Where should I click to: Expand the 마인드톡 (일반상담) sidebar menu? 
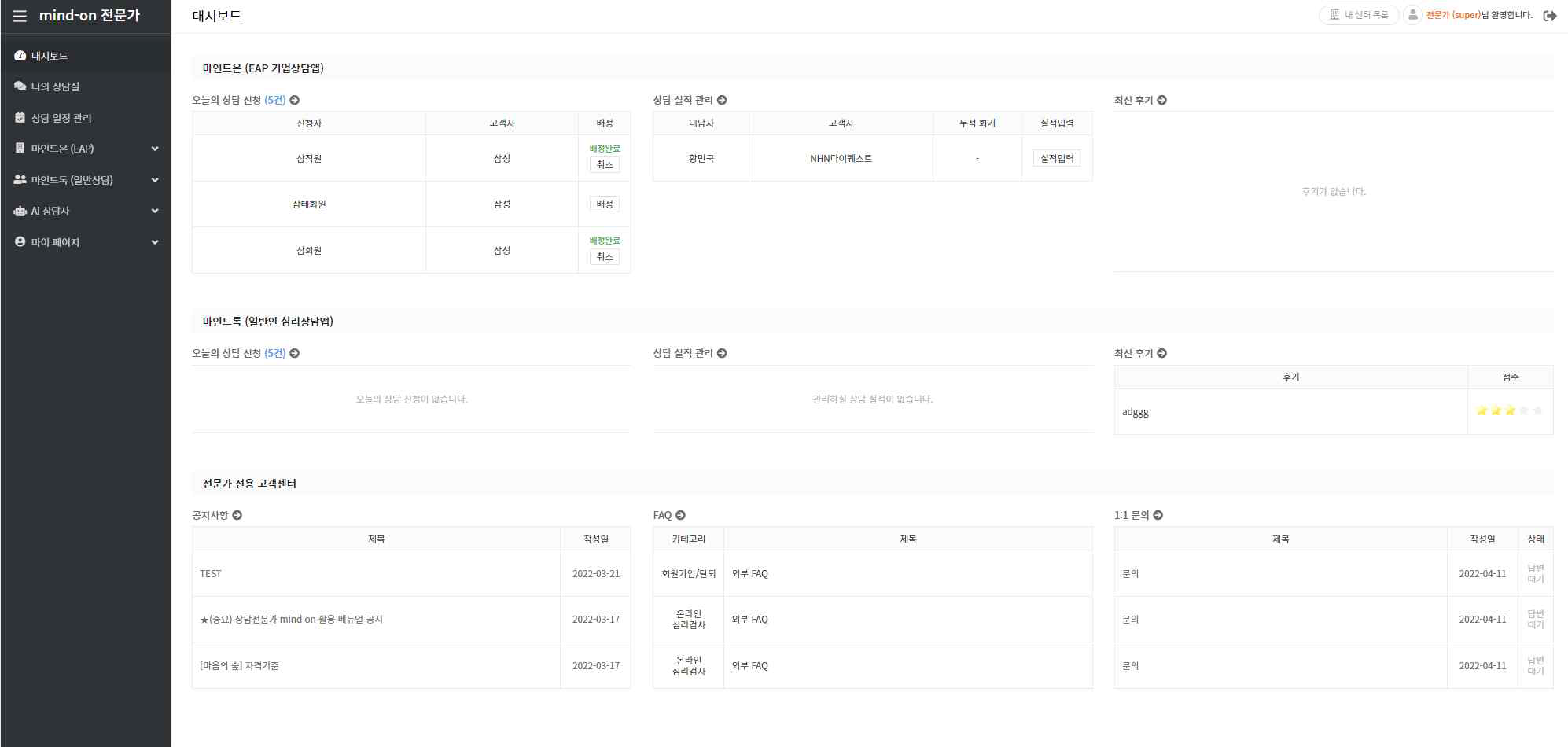pyautogui.click(x=85, y=180)
